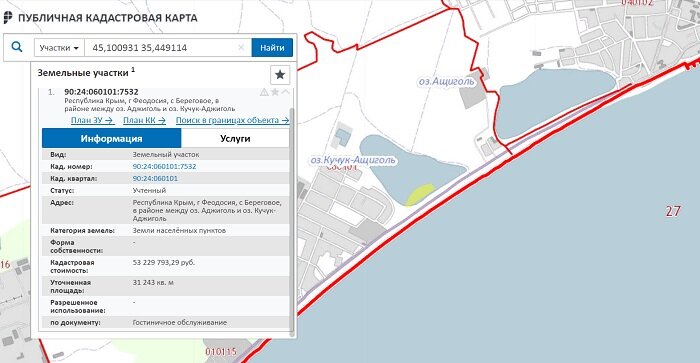Open the План ЗУ link

tap(92, 120)
